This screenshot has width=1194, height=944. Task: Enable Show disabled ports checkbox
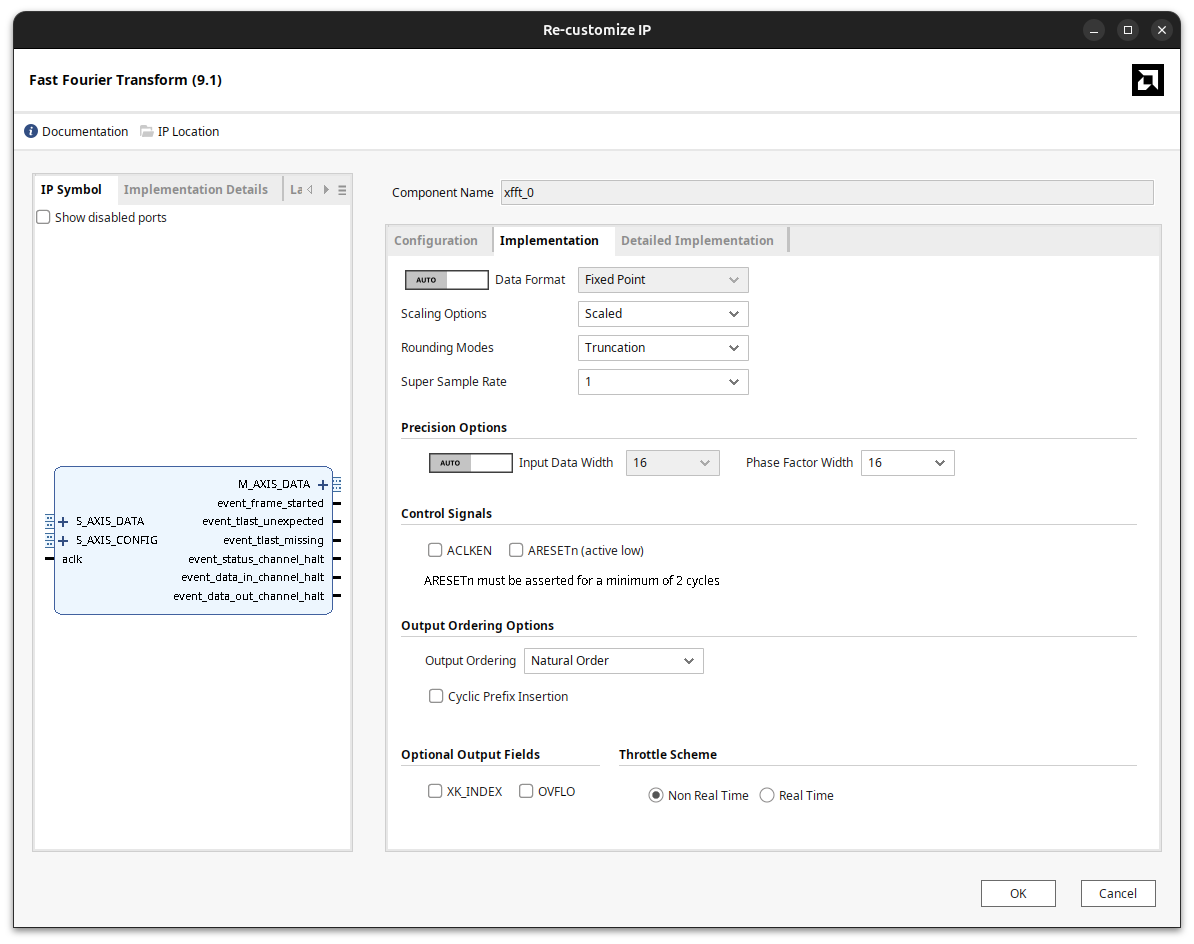(x=43, y=217)
